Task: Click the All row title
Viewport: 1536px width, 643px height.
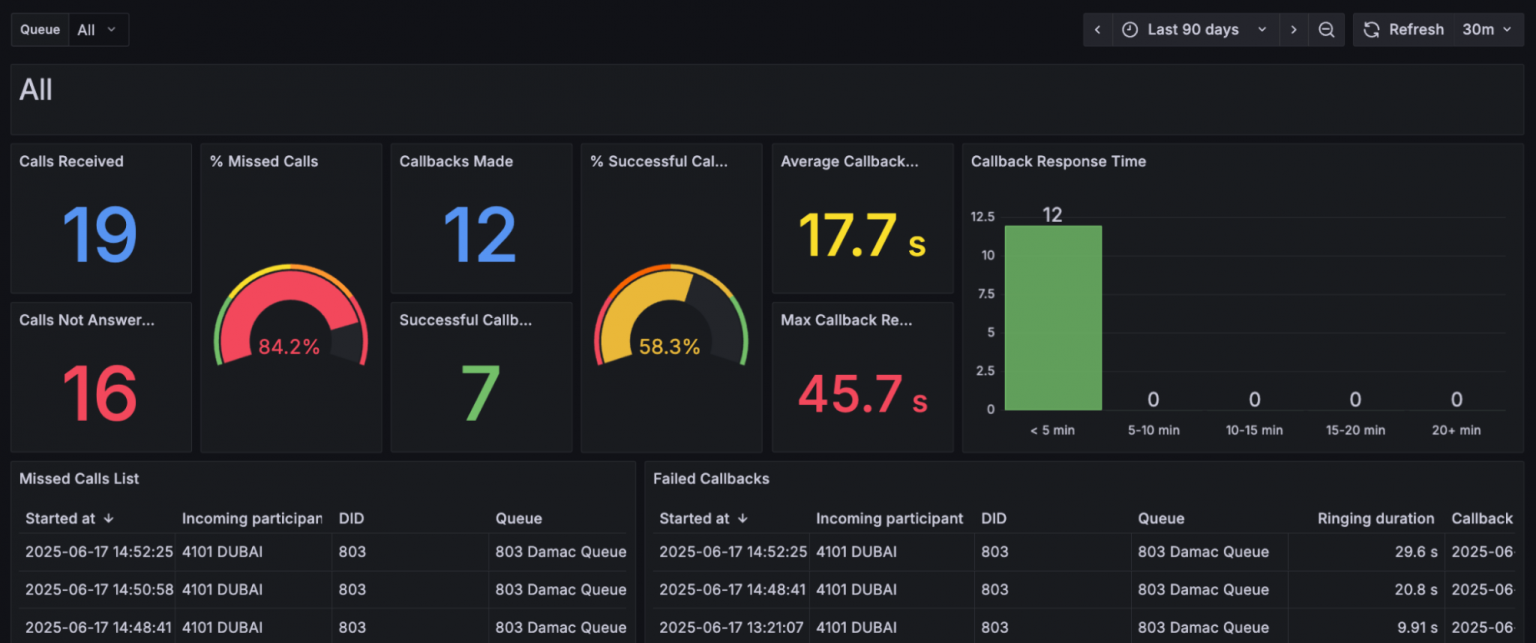Action: 36,90
